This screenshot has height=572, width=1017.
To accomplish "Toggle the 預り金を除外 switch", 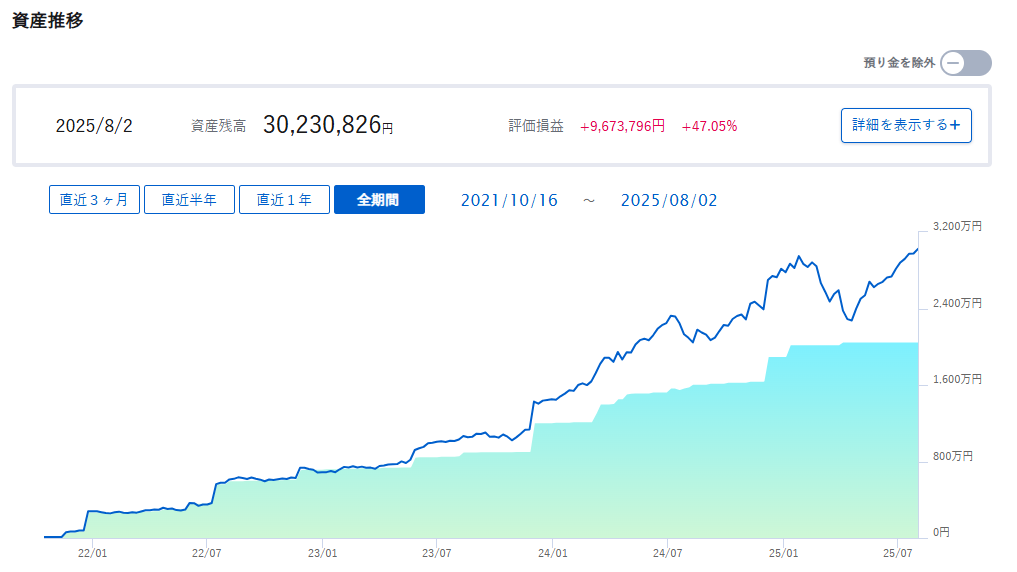I will pyautogui.click(x=966, y=63).
